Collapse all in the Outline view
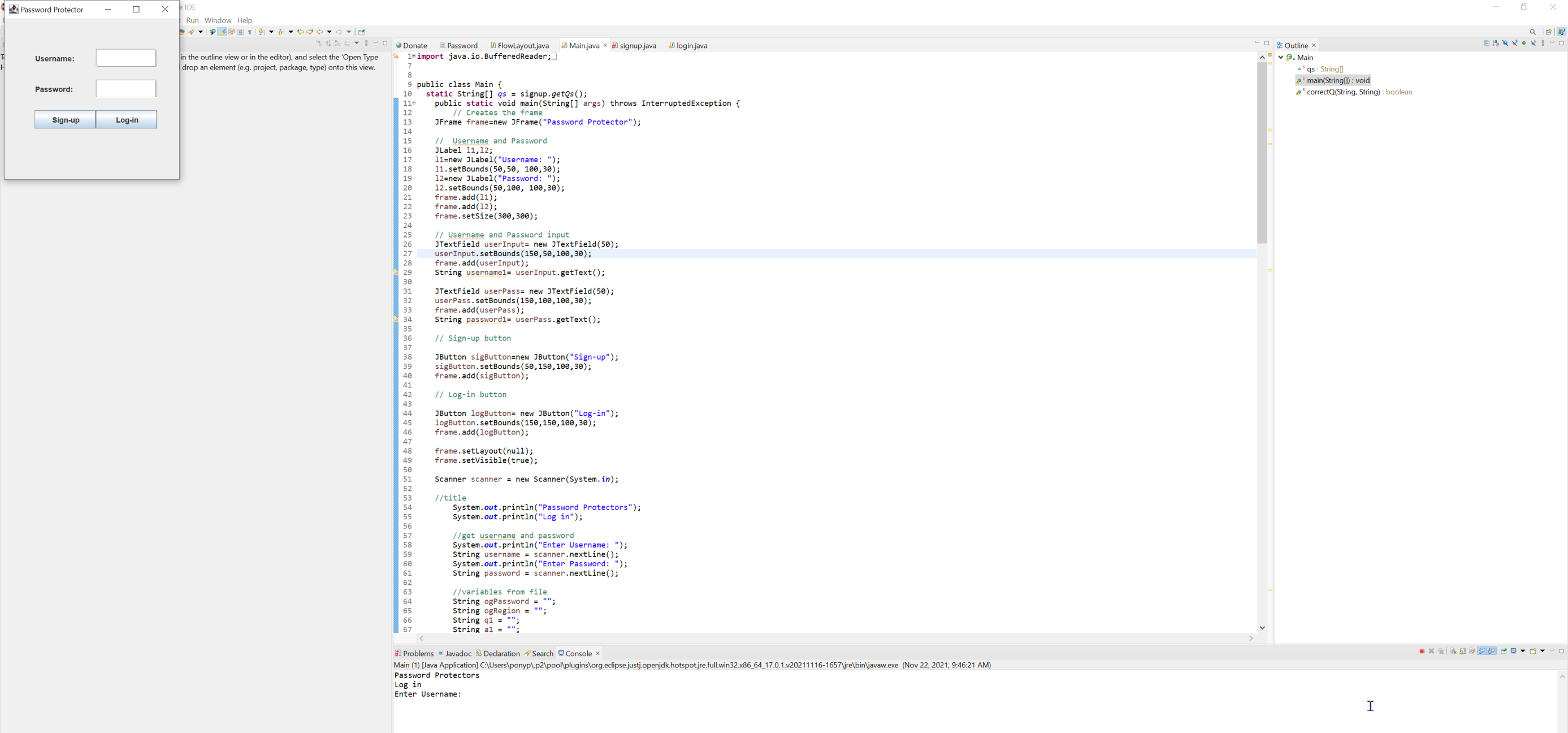 [x=1487, y=43]
